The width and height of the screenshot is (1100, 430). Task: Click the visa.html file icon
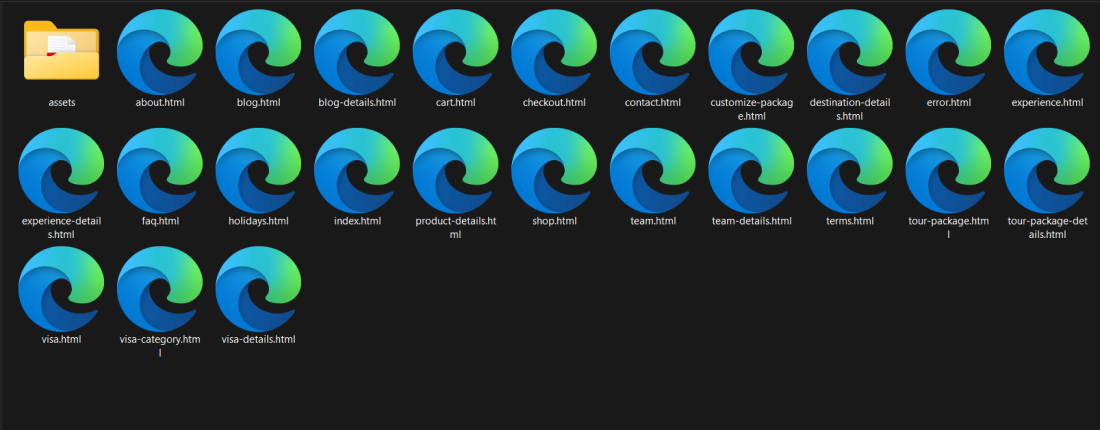tap(62, 289)
